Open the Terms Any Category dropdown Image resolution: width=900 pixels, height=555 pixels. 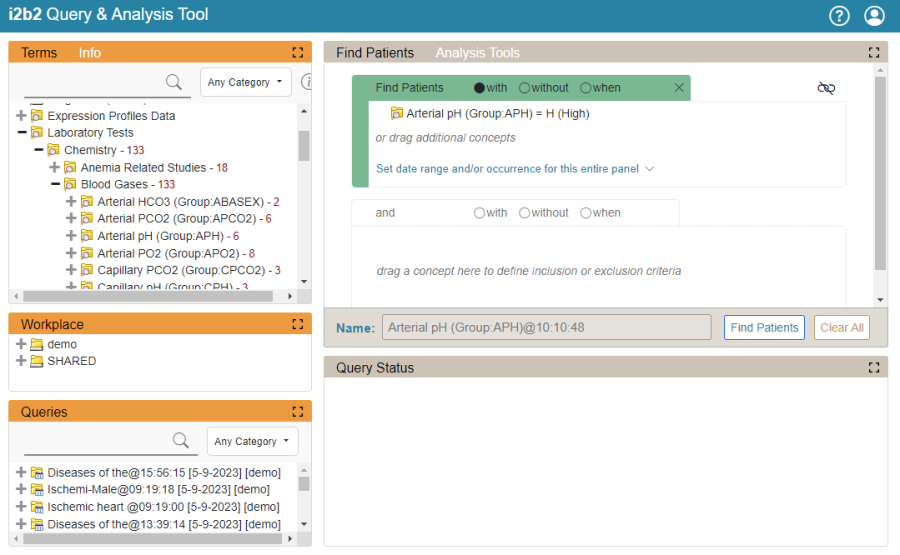point(245,82)
